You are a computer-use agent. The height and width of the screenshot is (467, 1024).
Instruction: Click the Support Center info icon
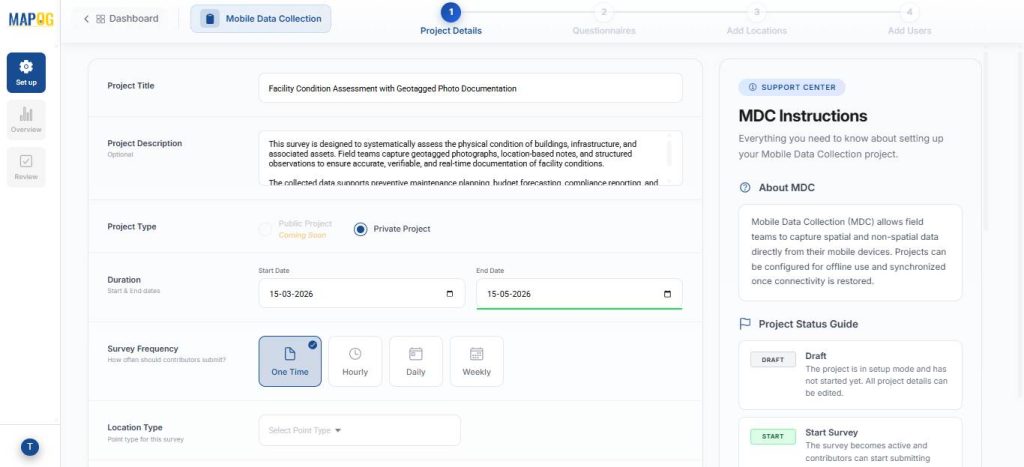pos(752,88)
